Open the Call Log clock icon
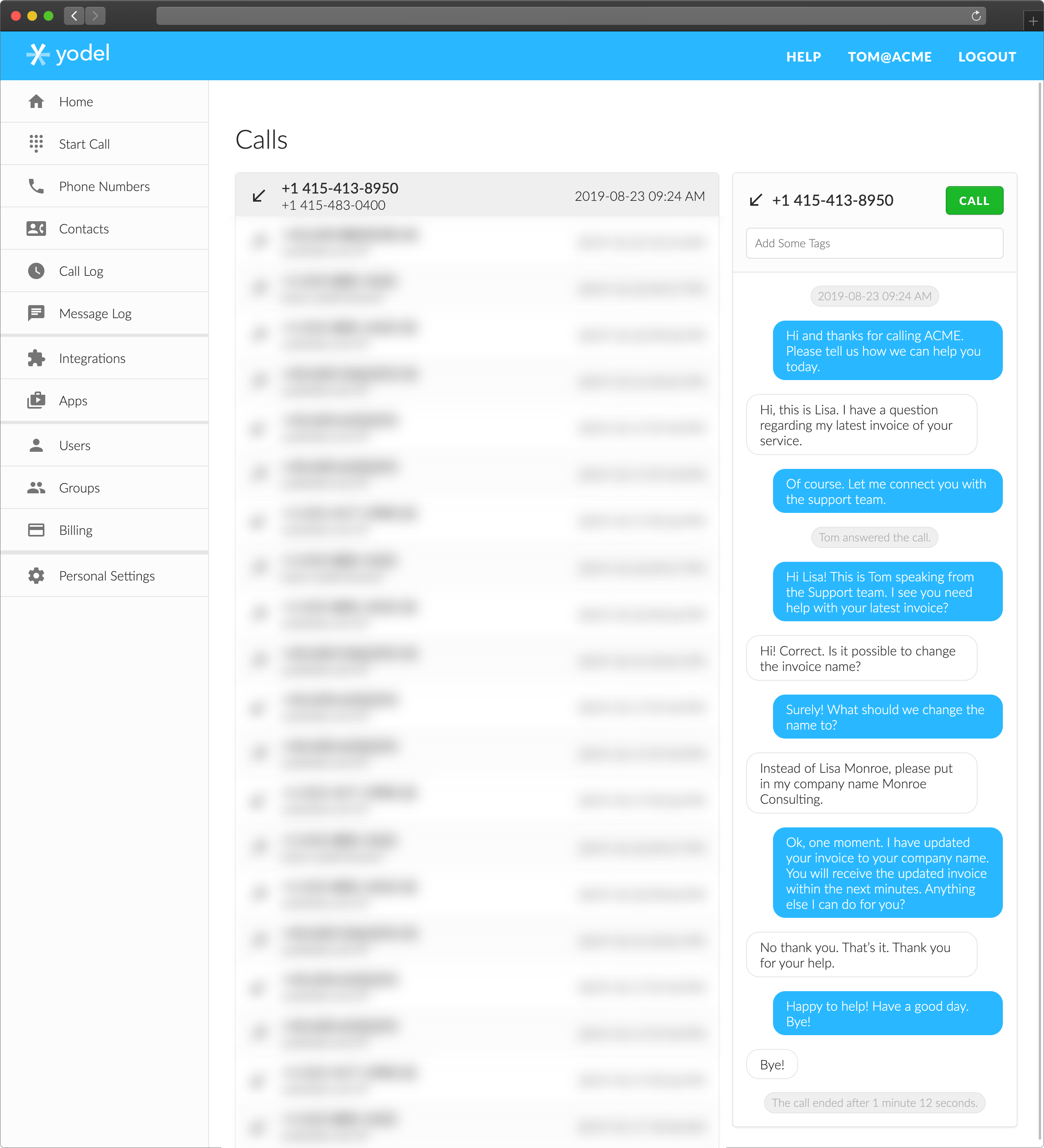Viewport: 1044px width, 1148px height. [x=36, y=271]
